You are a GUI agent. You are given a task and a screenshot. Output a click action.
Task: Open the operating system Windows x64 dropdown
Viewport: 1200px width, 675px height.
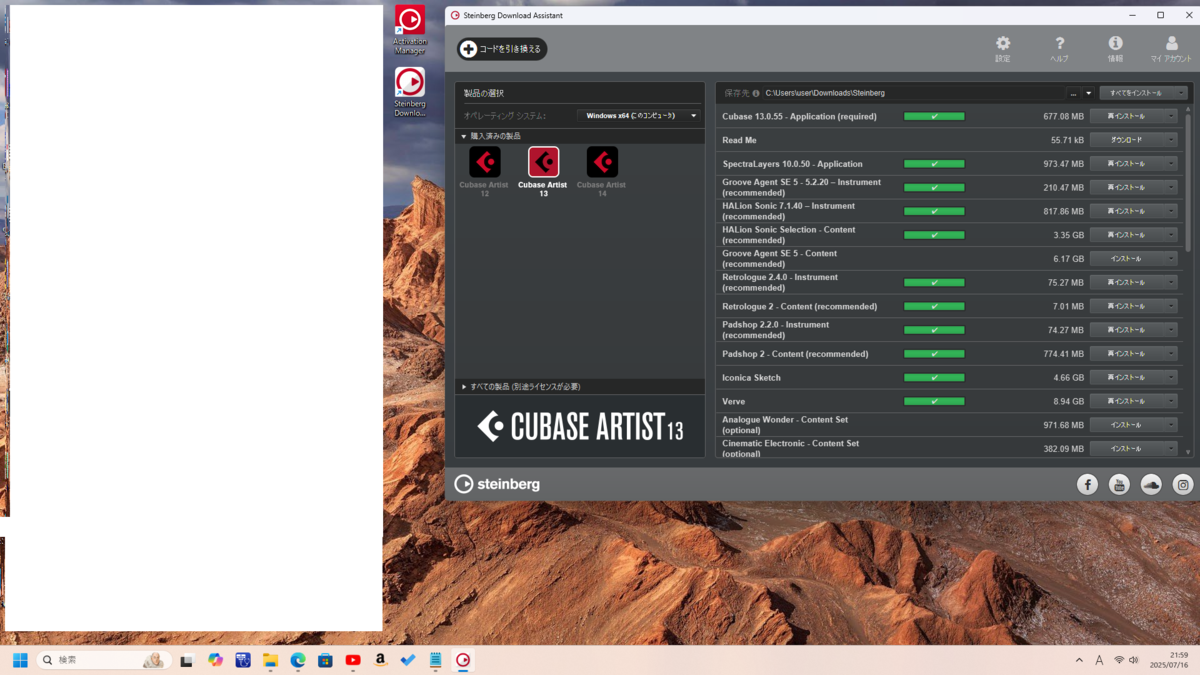(640, 116)
